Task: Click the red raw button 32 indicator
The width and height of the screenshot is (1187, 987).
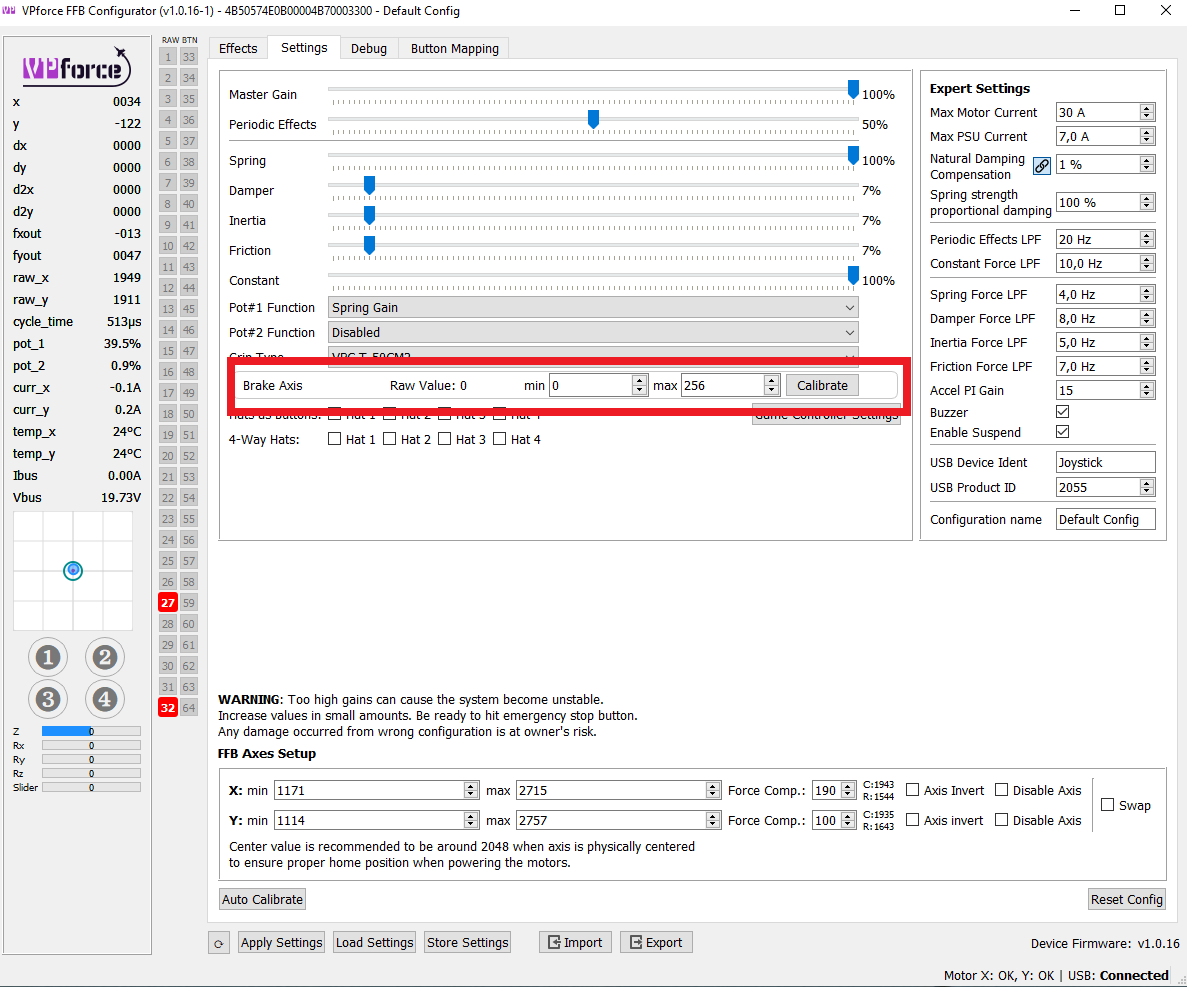Action: 168,708
